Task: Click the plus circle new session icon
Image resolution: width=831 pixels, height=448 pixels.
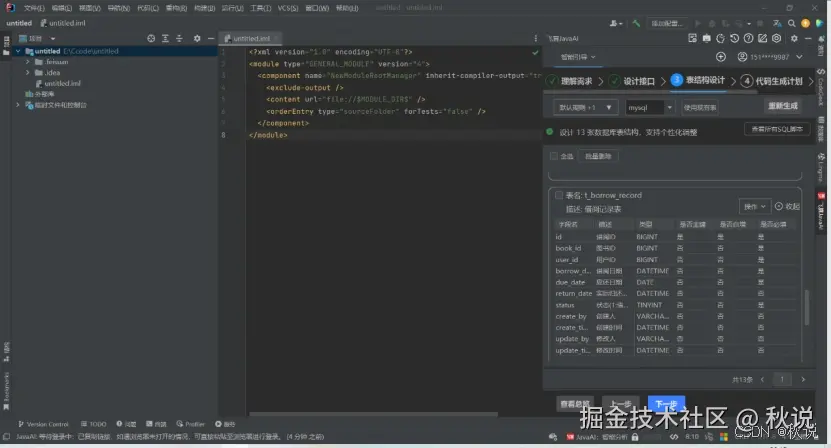Action: point(721,57)
